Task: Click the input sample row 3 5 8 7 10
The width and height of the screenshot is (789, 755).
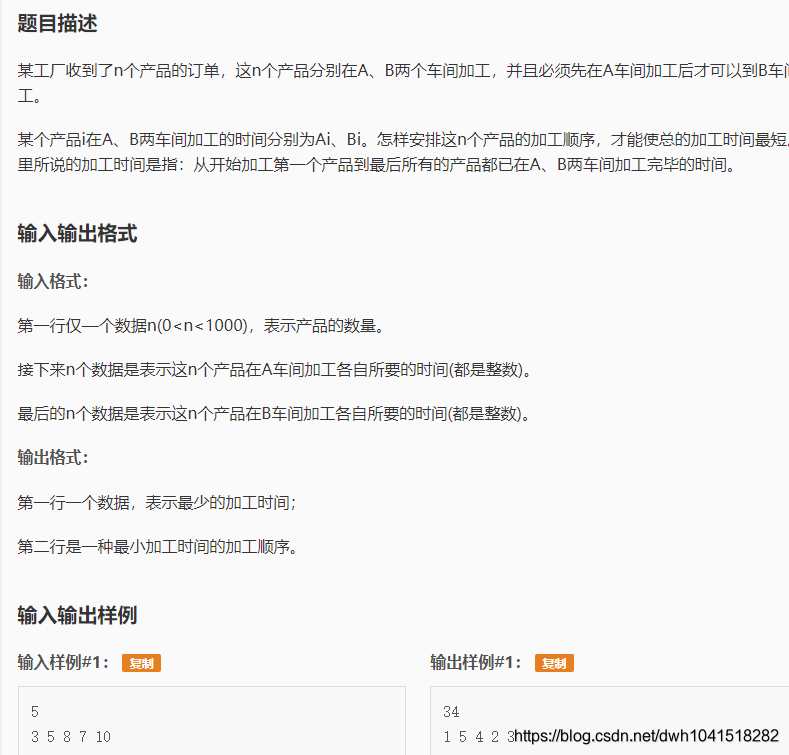Action: click(71, 737)
